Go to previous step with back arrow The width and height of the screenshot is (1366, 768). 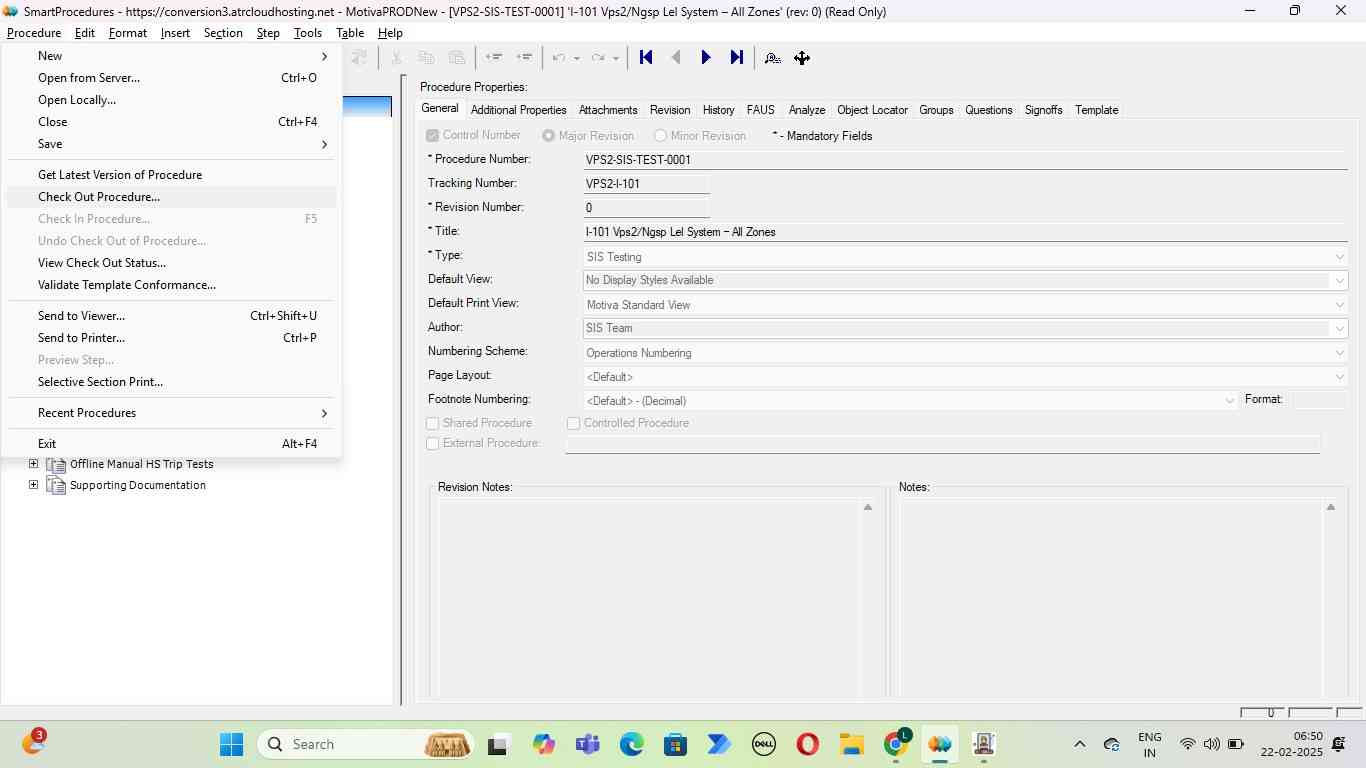click(676, 58)
